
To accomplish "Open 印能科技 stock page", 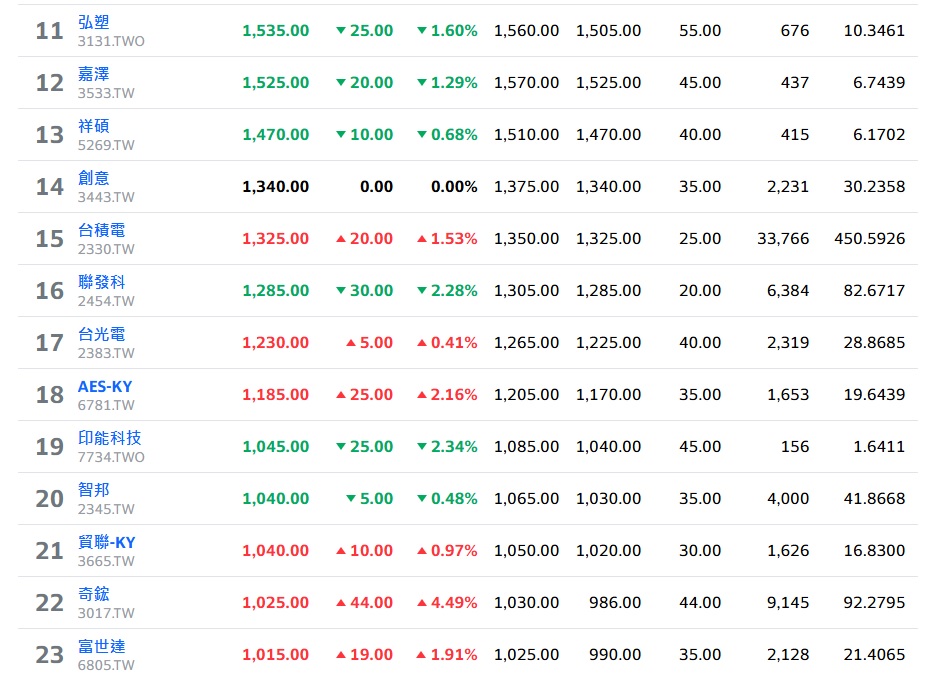I will [110, 438].
